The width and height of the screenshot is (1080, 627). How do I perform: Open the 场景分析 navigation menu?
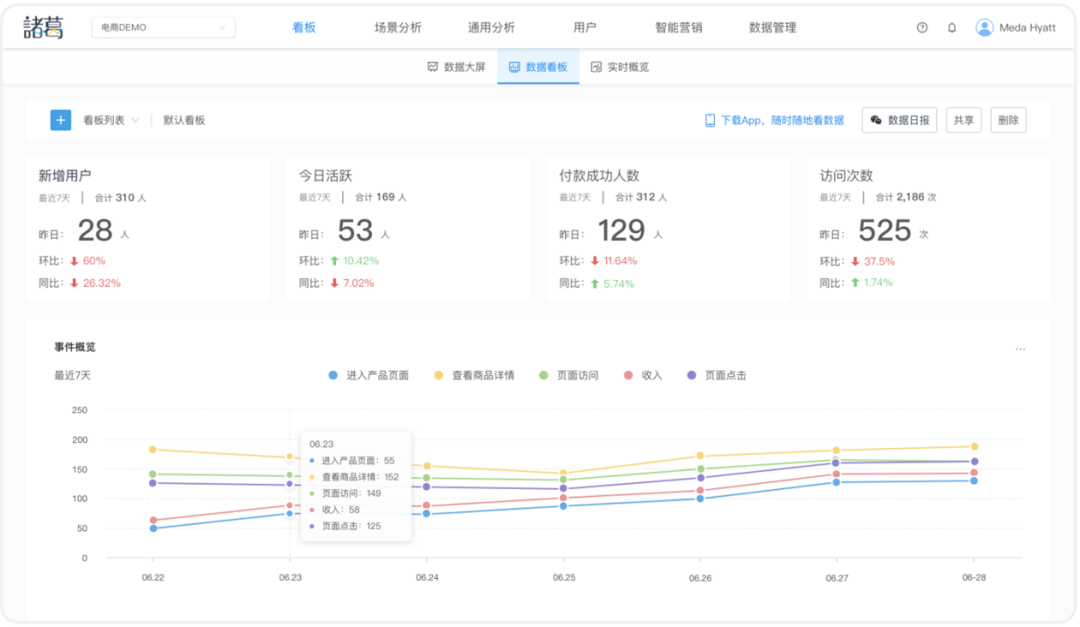coord(398,28)
